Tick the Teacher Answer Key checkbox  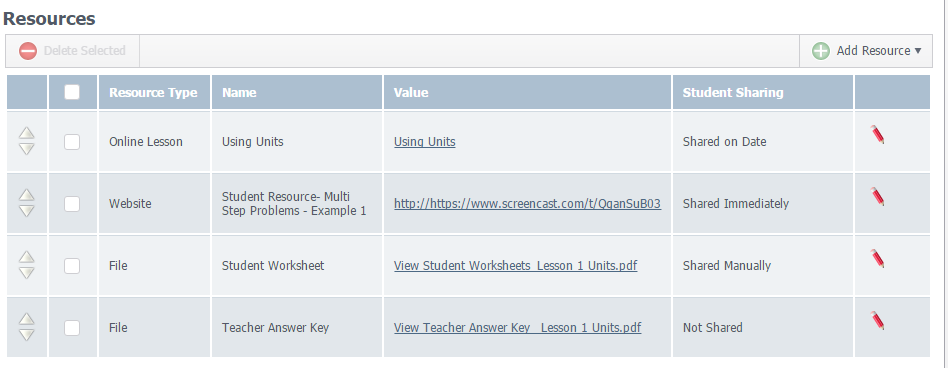72,328
